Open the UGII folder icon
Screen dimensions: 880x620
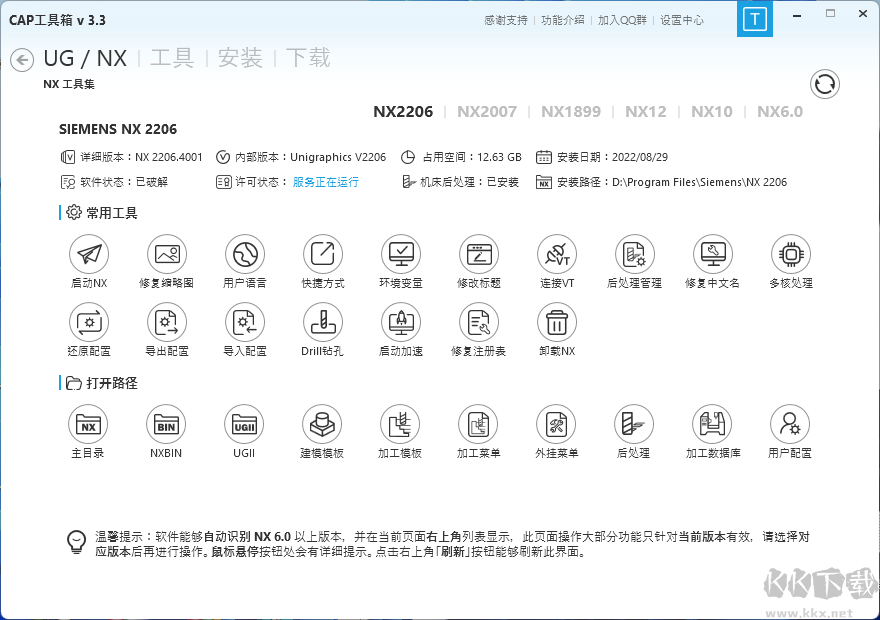244,424
